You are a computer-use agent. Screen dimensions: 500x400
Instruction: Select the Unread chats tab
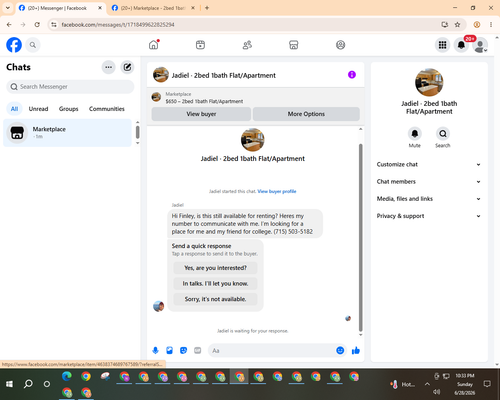pos(38,109)
